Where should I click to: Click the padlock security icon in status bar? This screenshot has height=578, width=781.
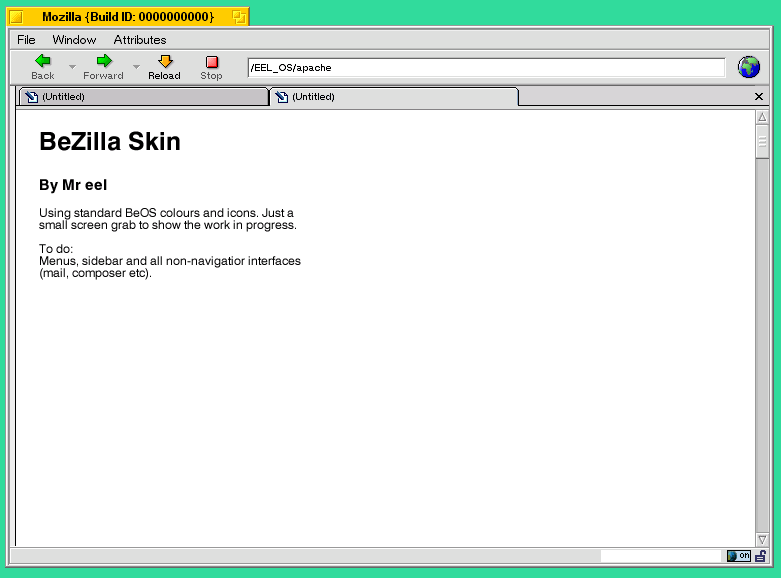point(761,556)
